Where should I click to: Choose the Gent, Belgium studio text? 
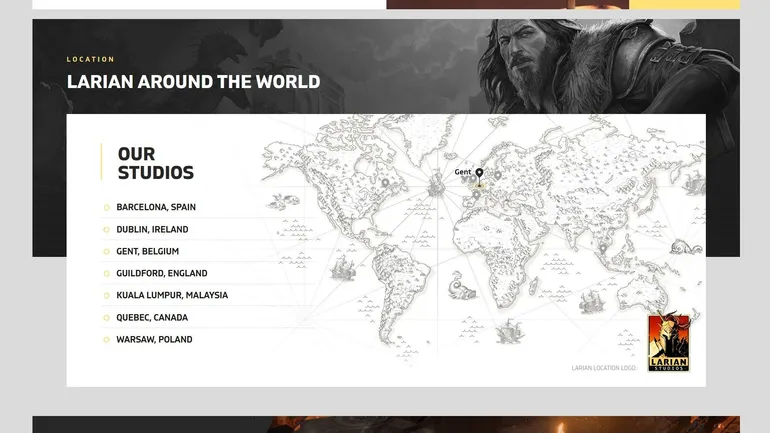coord(147,252)
